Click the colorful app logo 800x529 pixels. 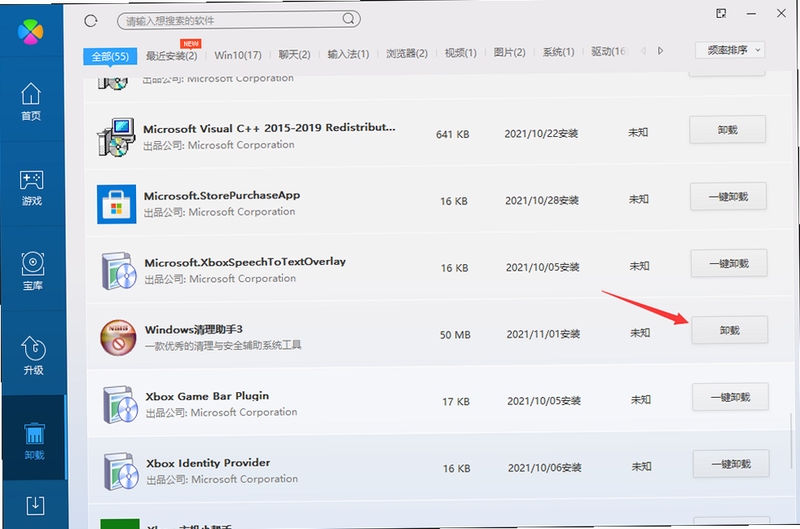pyautogui.click(x=31, y=32)
